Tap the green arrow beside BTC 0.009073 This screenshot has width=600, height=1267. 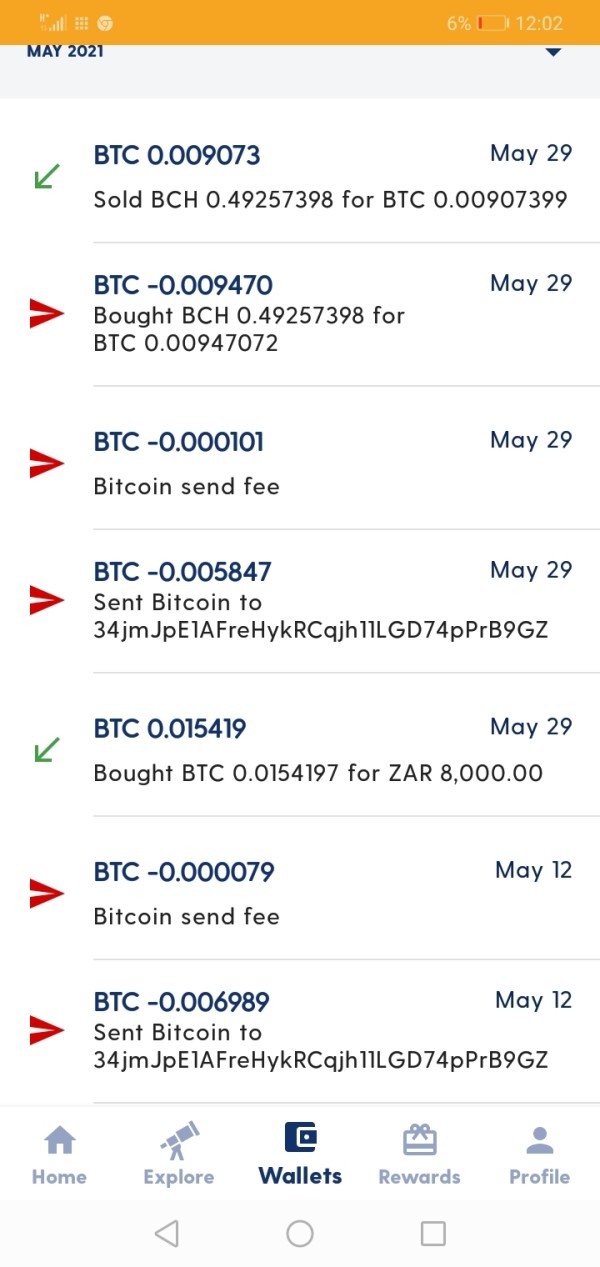click(46, 177)
